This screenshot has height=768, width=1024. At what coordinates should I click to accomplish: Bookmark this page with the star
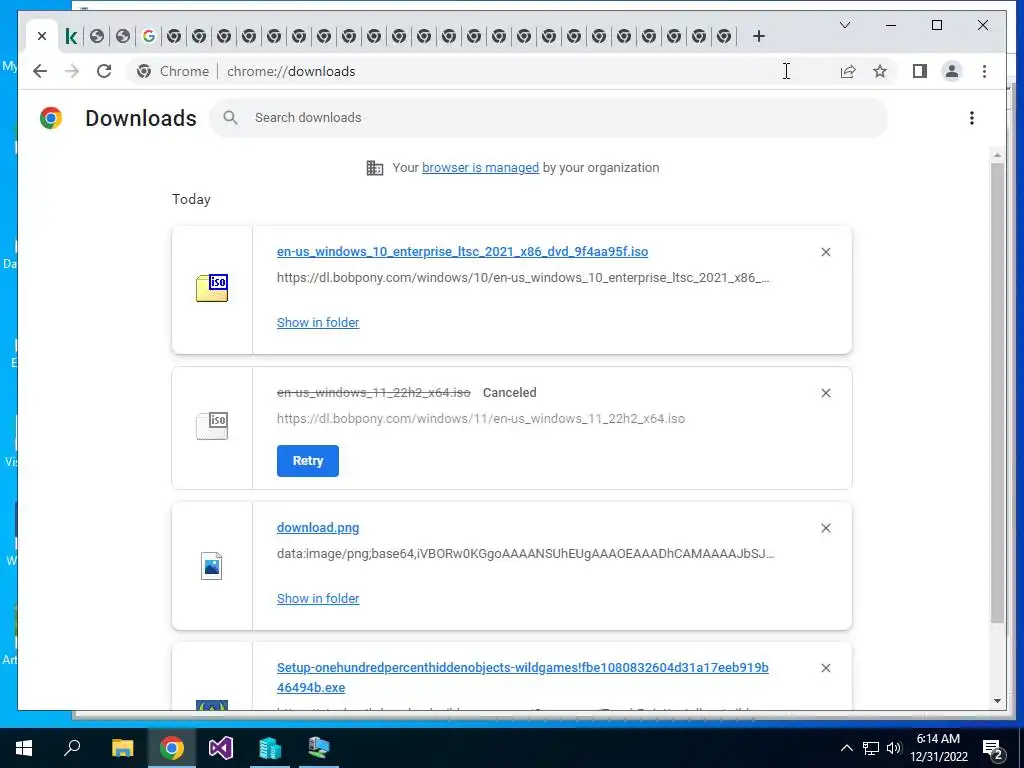tap(880, 71)
